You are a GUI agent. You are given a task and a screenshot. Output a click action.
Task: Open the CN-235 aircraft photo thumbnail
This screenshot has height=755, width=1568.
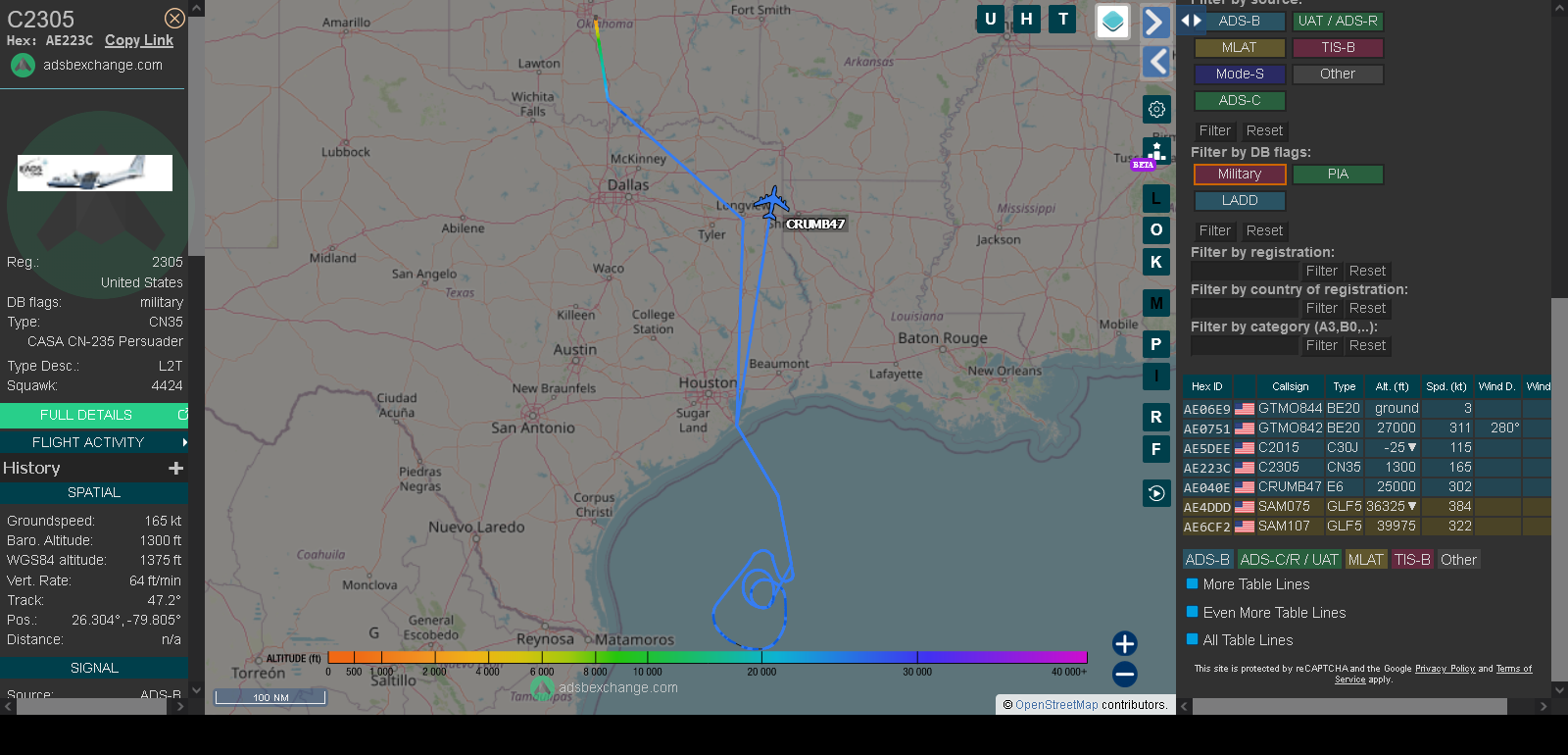point(95,173)
